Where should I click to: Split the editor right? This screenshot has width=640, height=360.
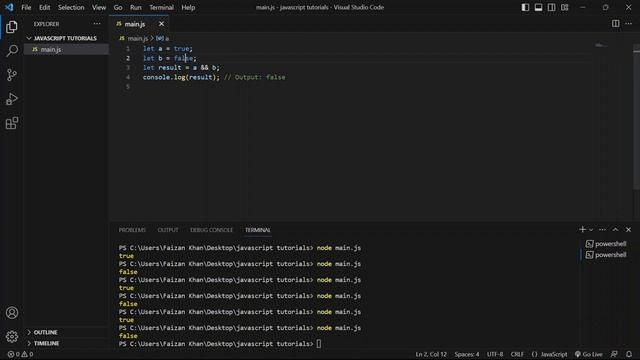click(x=615, y=24)
